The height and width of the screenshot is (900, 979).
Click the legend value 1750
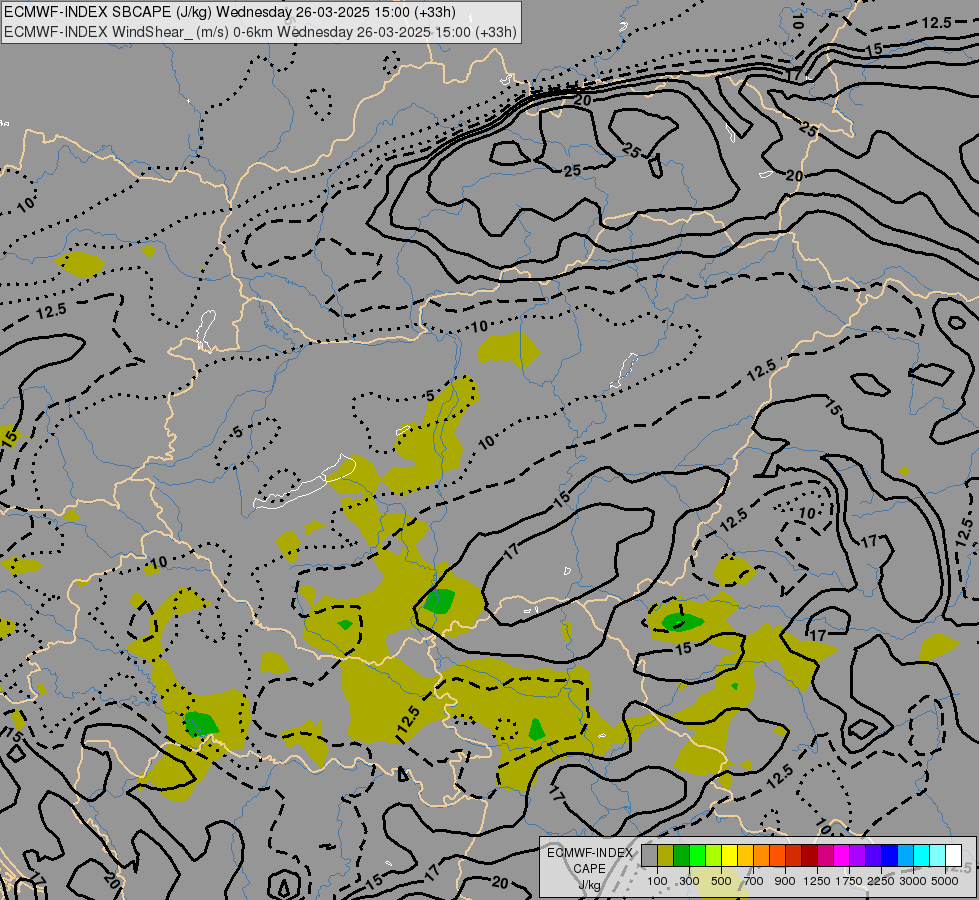click(849, 881)
